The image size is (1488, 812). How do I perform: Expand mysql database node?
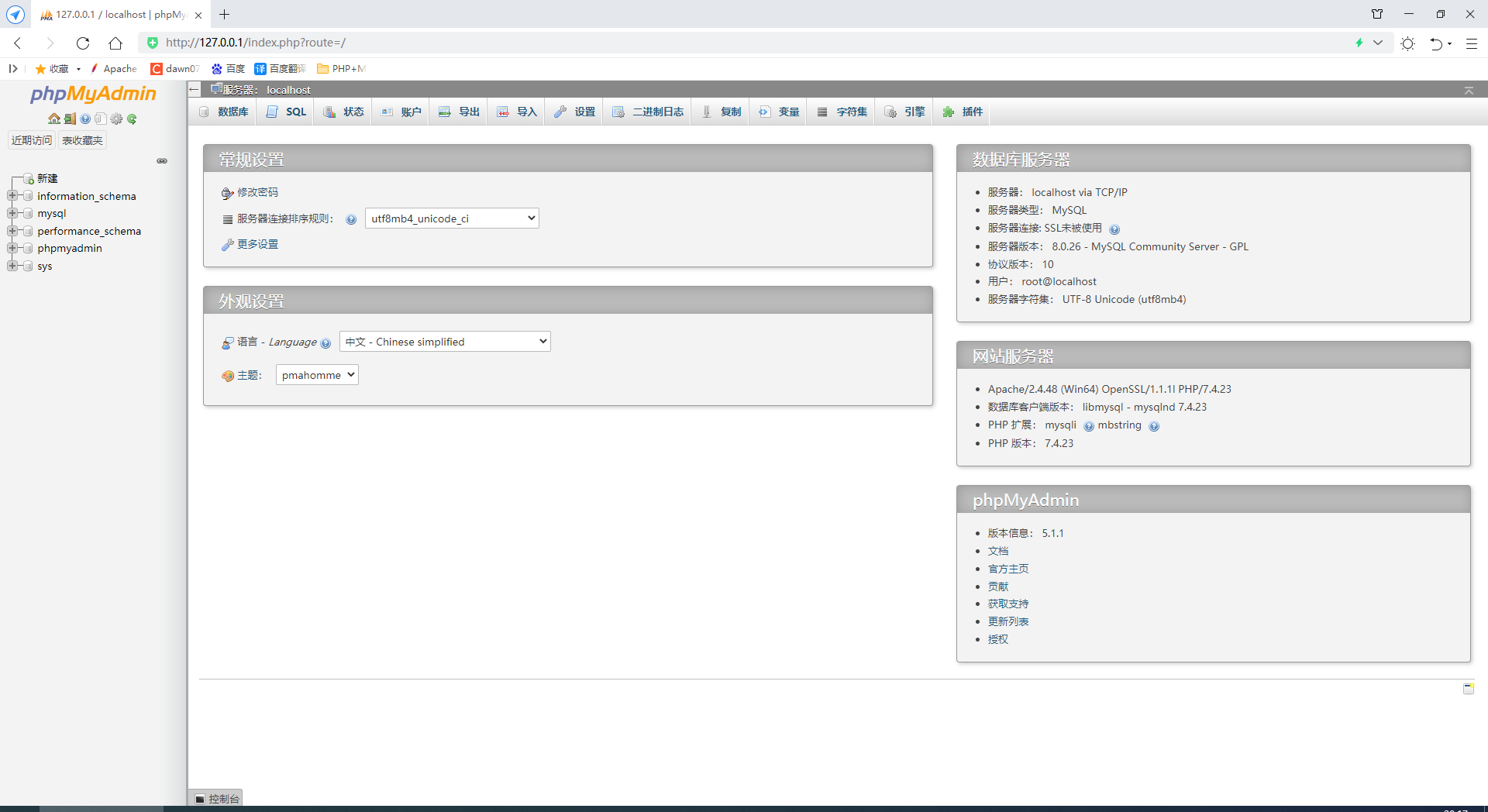[x=12, y=212]
